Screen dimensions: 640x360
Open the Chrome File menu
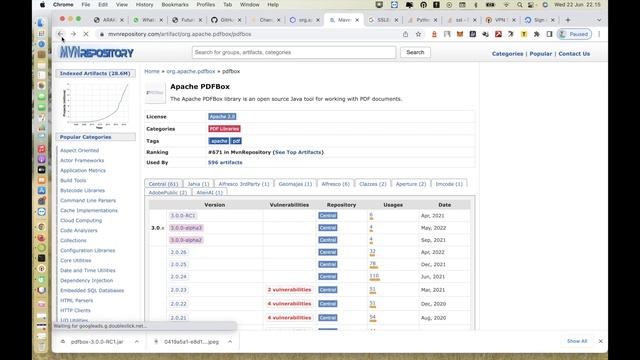click(86, 4)
